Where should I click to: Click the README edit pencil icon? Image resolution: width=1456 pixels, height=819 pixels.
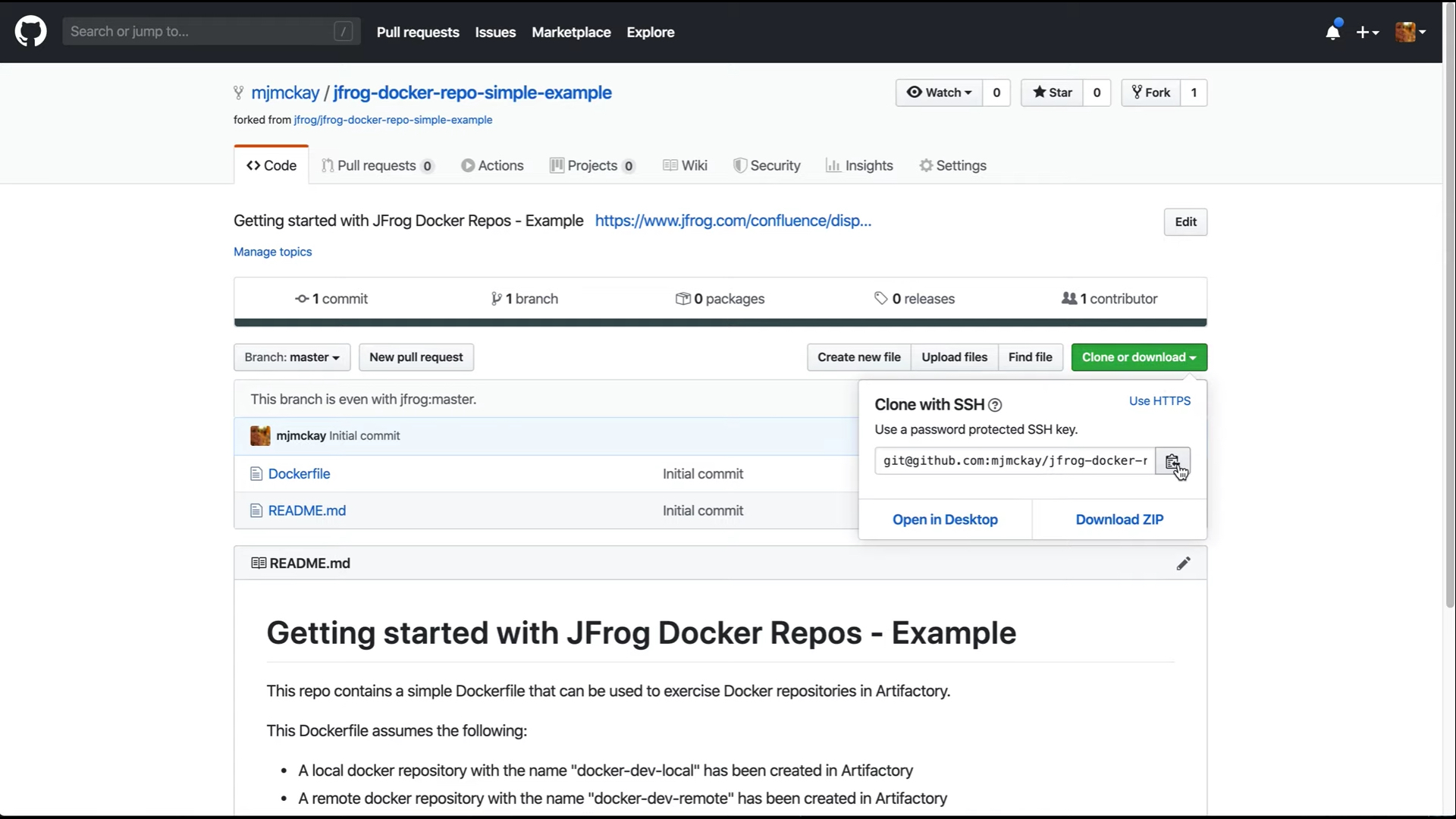pyautogui.click(x=1183, y=563)
